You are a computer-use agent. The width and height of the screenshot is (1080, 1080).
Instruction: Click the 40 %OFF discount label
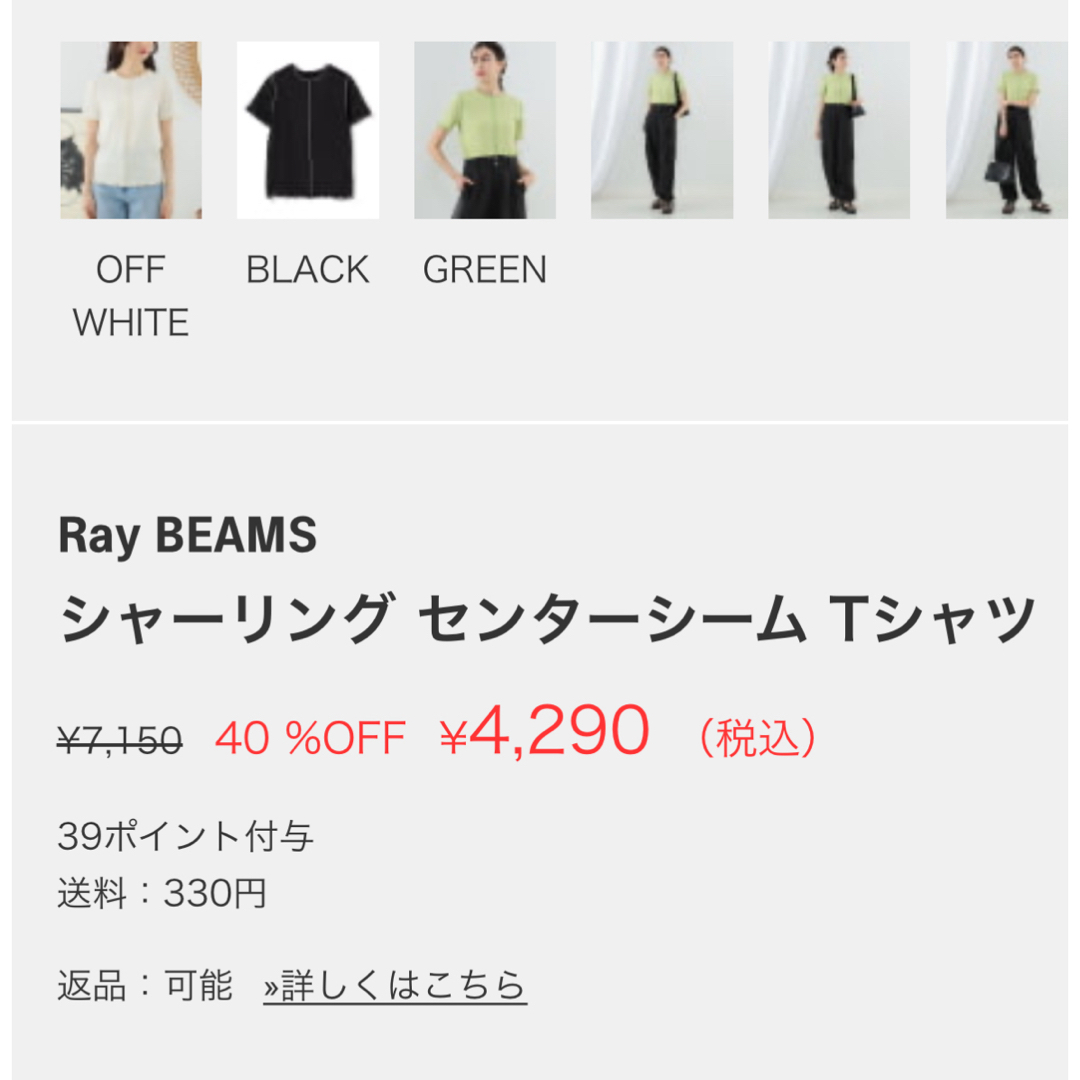coord(311,738)
